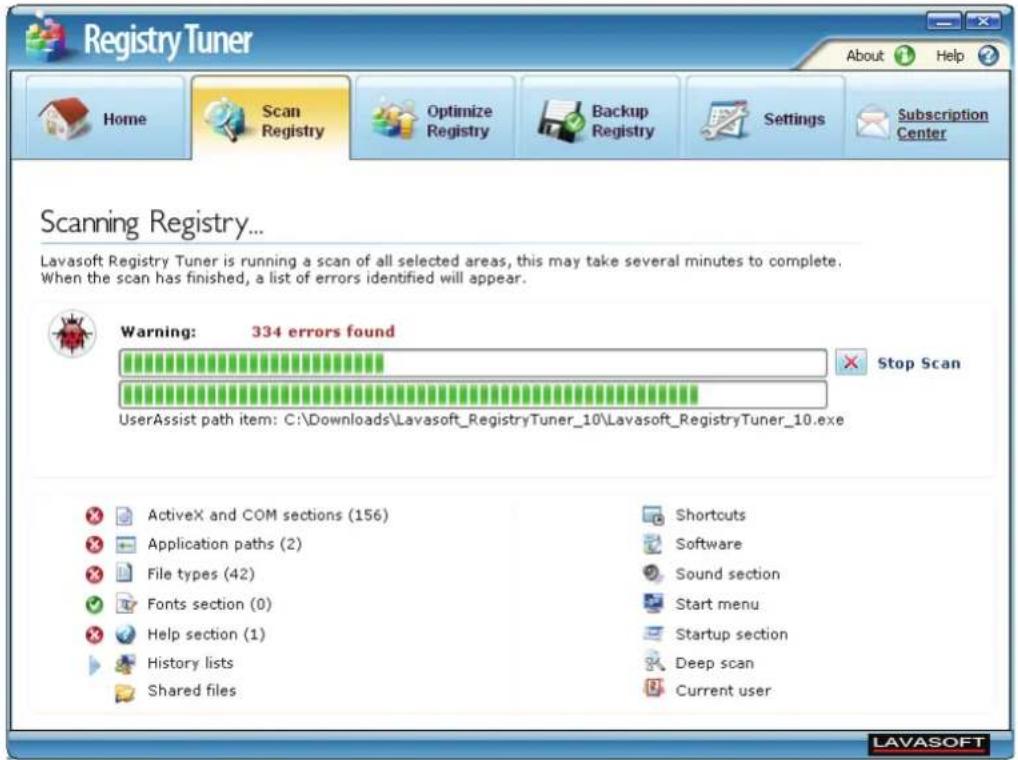Image resolution: width=1018 pixels, height=760 pixels.
Task: Click the red X stop scan button
Action: 850,363
